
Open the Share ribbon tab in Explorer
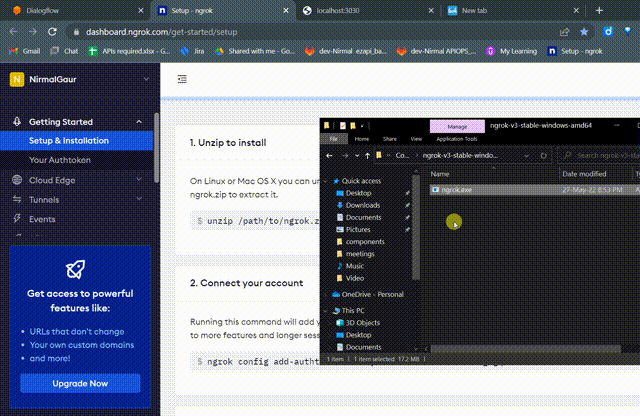[390, 139]
